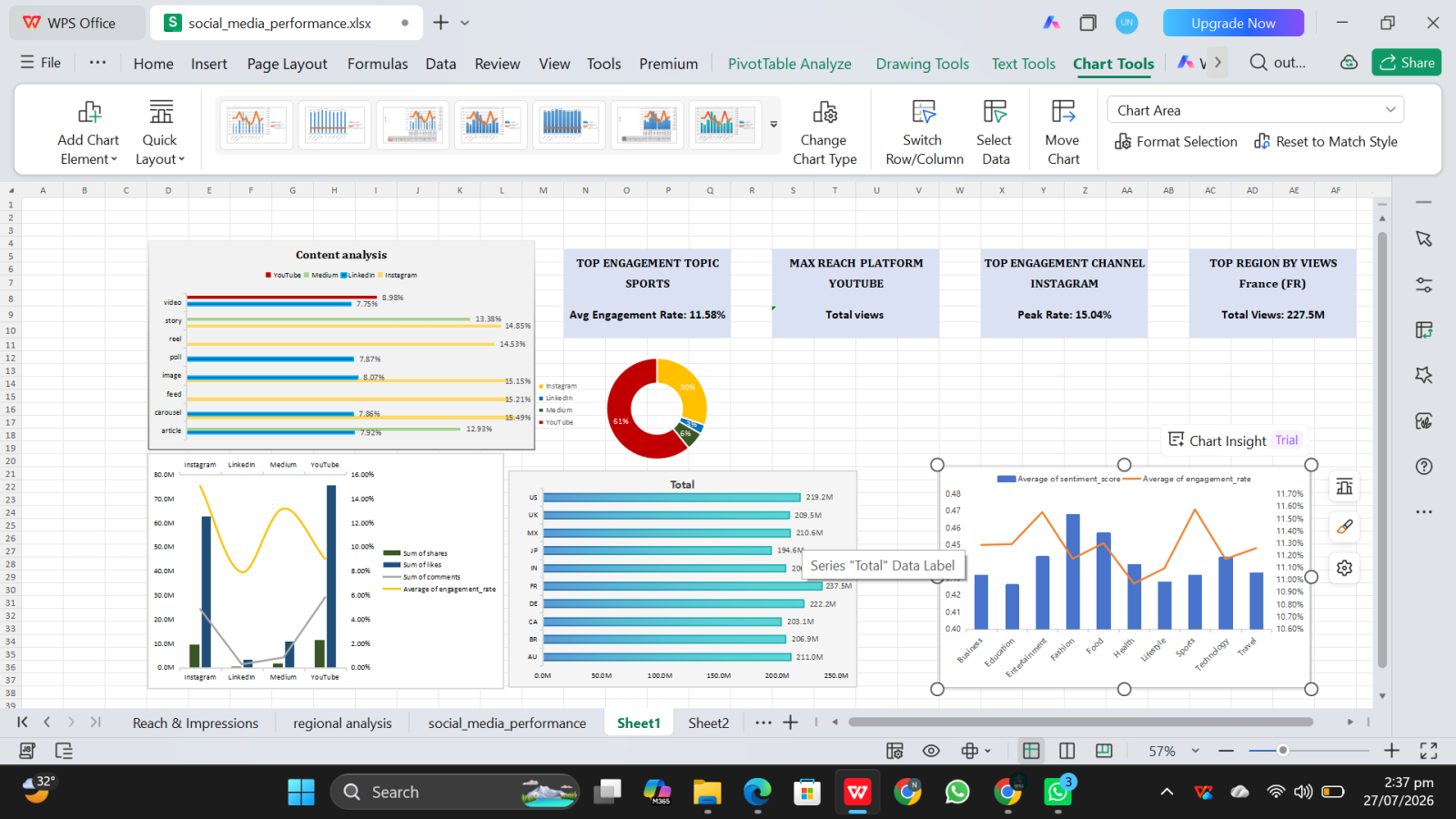Open chart settings gear button
This screenshot has height=819, width=1456.
coord(1344,568)
